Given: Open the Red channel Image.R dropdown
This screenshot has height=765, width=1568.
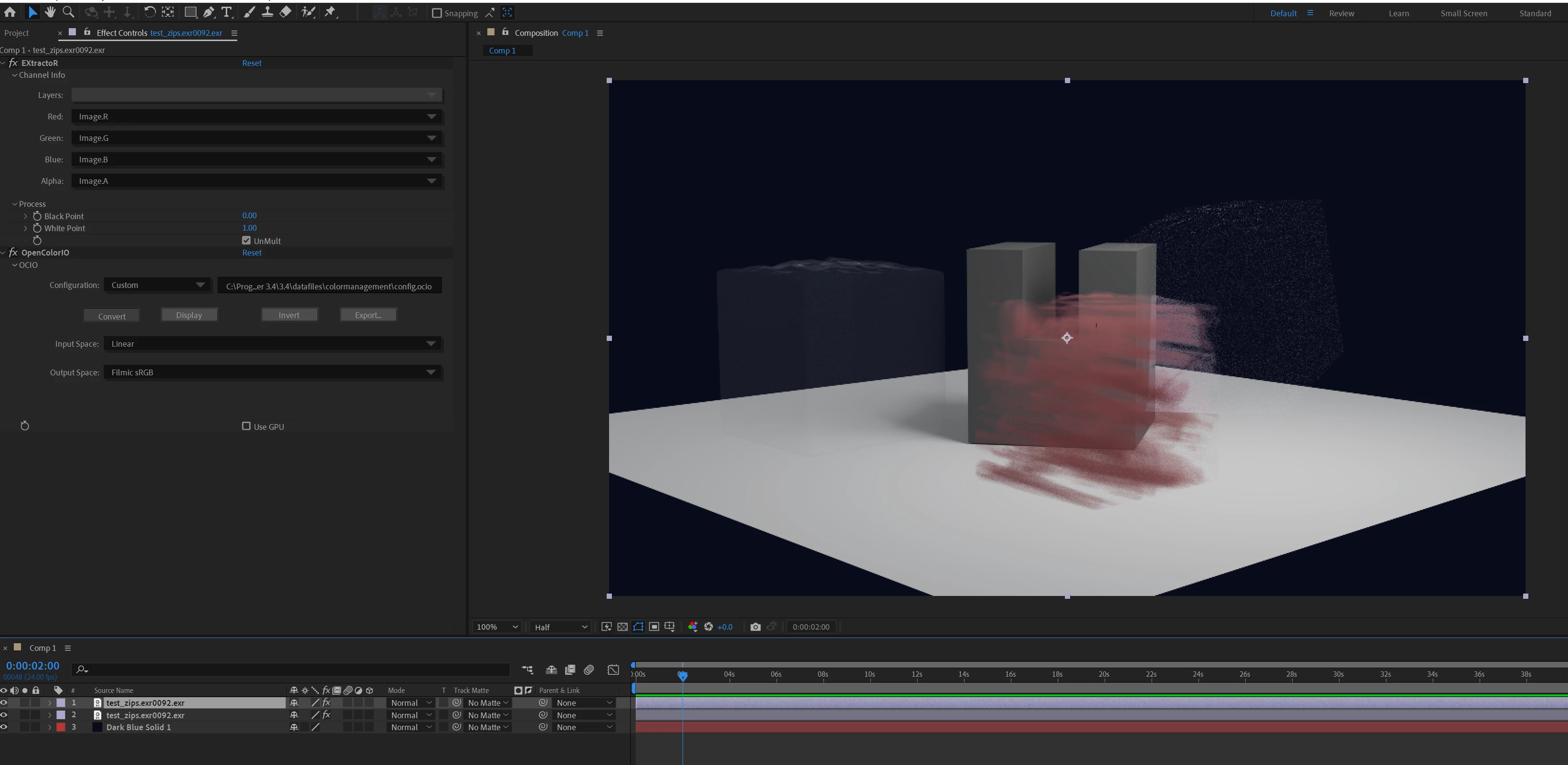Looking at the screenshot, I should (257, 117).
